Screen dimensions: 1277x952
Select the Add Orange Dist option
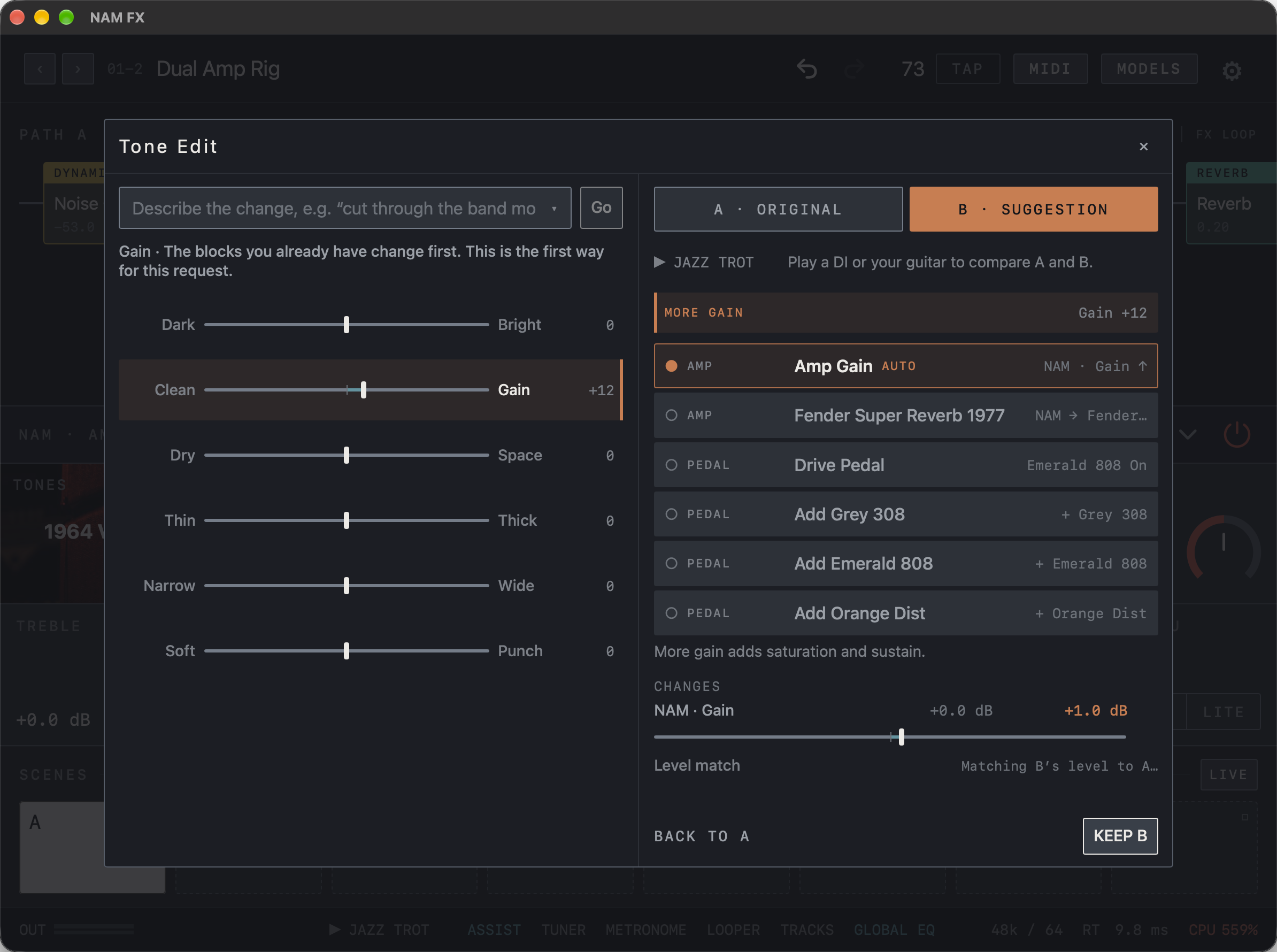906,613
